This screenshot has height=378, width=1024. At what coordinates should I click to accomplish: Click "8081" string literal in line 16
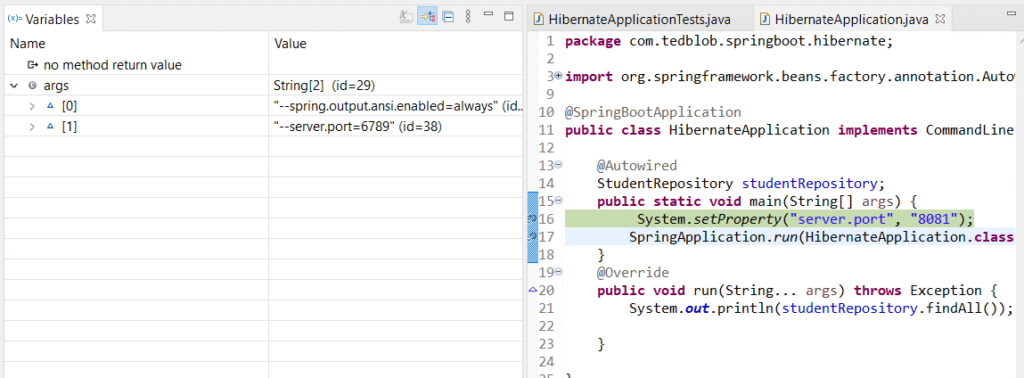click(935, 219)
